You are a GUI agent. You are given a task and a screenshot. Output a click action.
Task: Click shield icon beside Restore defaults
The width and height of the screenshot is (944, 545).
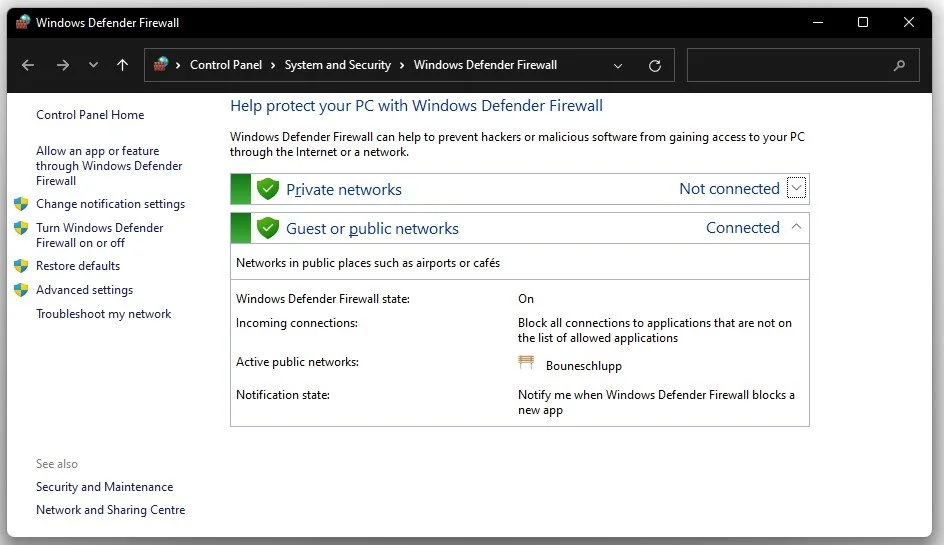coord(21,266)
